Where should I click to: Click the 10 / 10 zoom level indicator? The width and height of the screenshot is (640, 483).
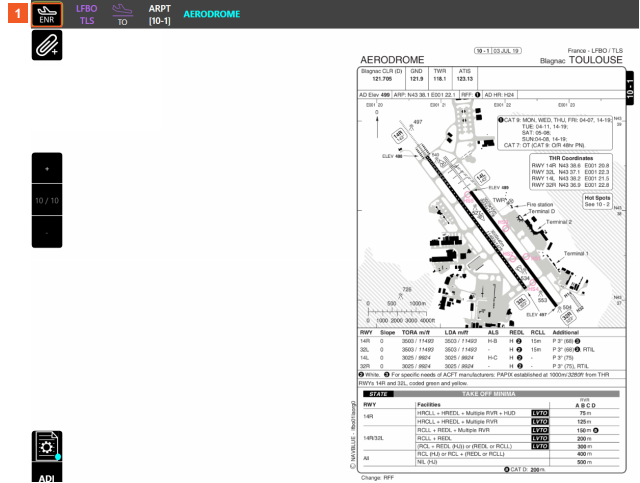47,200
